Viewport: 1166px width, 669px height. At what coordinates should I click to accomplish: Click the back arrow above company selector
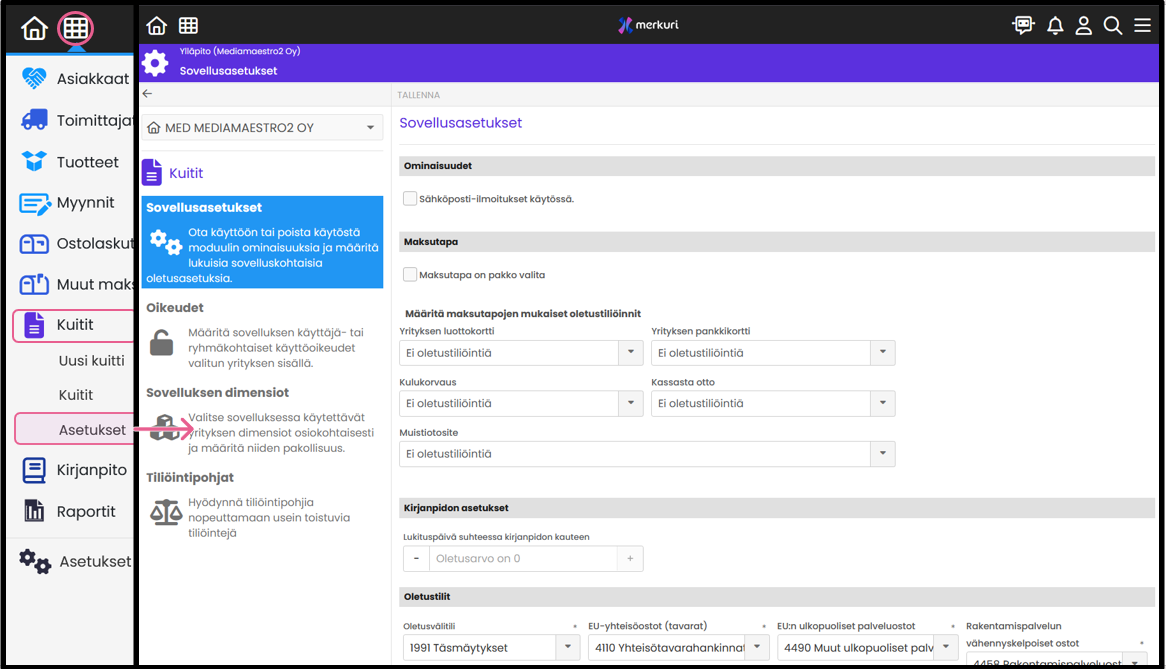pyautogui.click(x=148, y=94)
